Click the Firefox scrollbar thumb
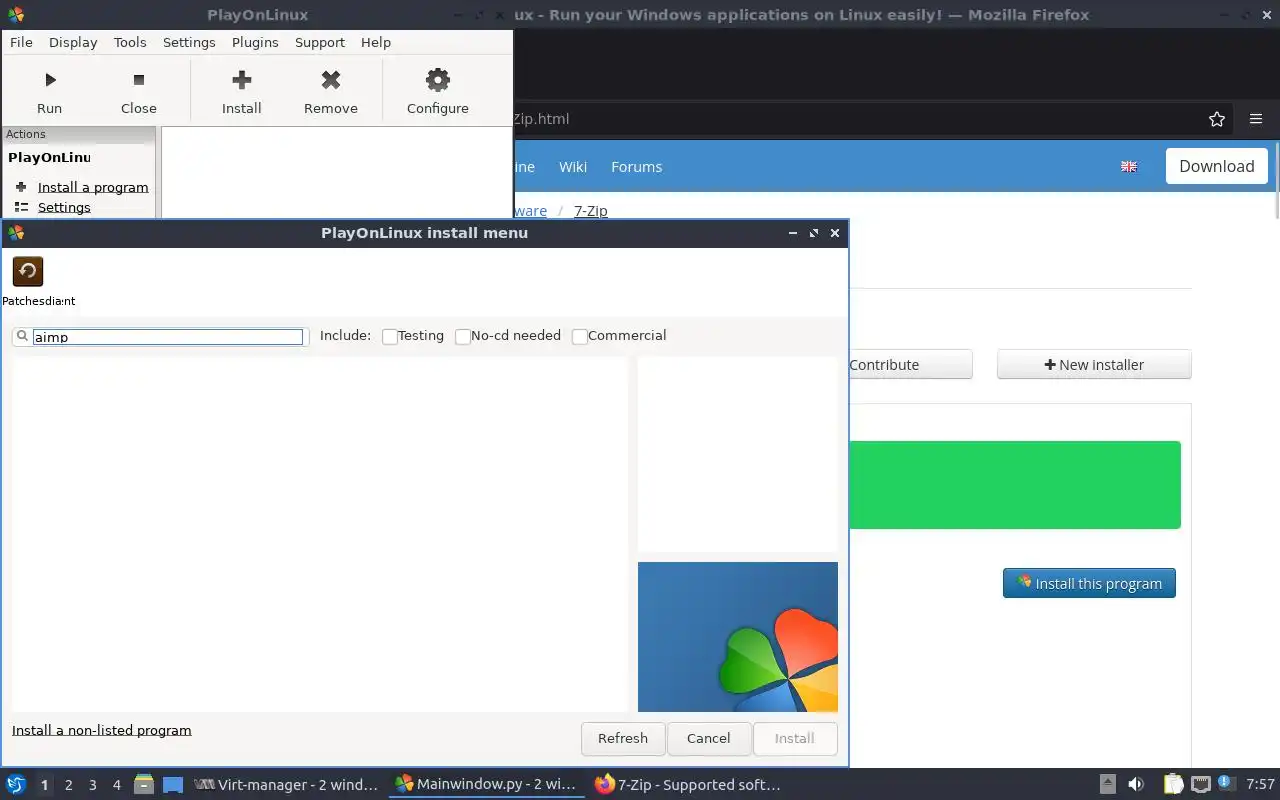The width and height of the screenshot is (1280, 800). point(1276,180)
